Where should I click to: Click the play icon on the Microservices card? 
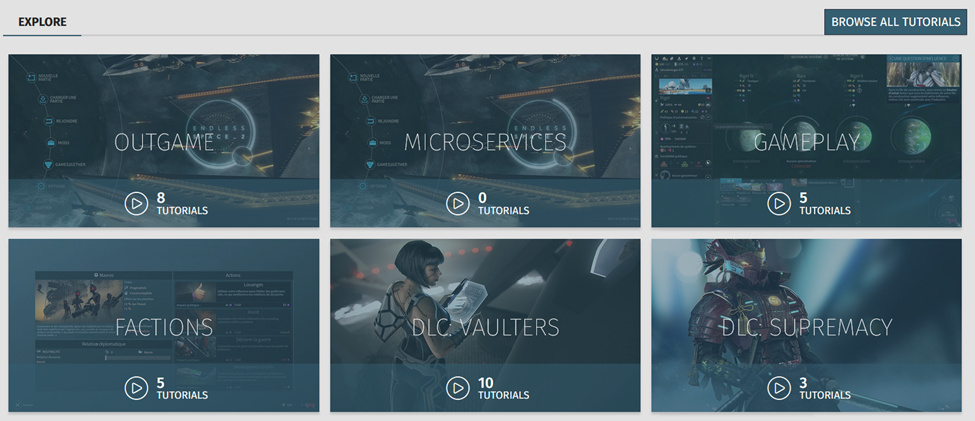tap(457, 204)
